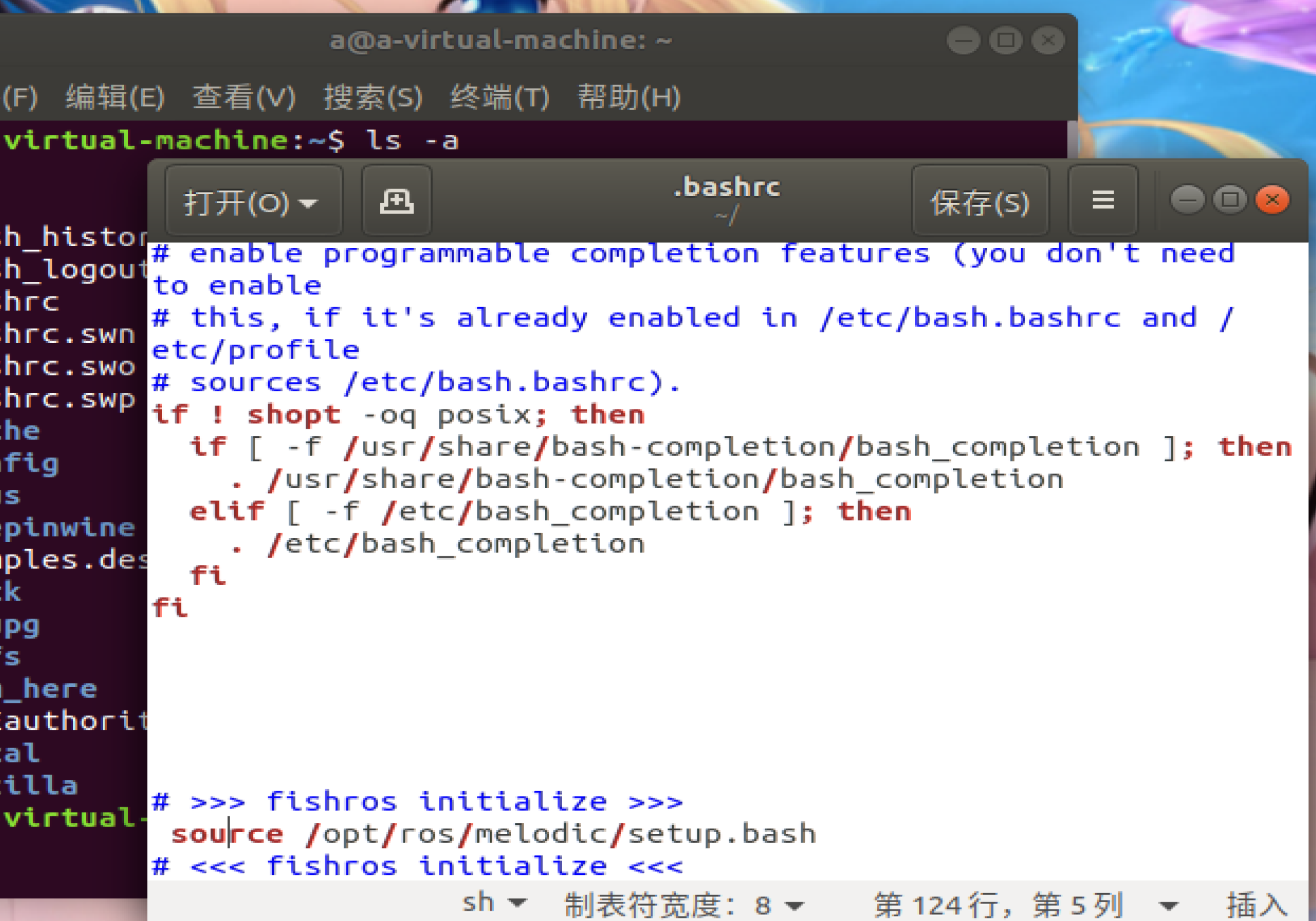This screenshot has height=921, width=1316.
Task: Close the .bashrc gedit window
Action: pos(1272,200)
